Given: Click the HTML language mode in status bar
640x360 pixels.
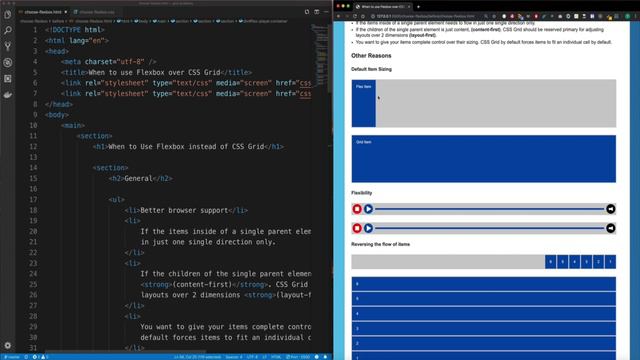Looking at the screenshot, I should (x=276, y=357).
